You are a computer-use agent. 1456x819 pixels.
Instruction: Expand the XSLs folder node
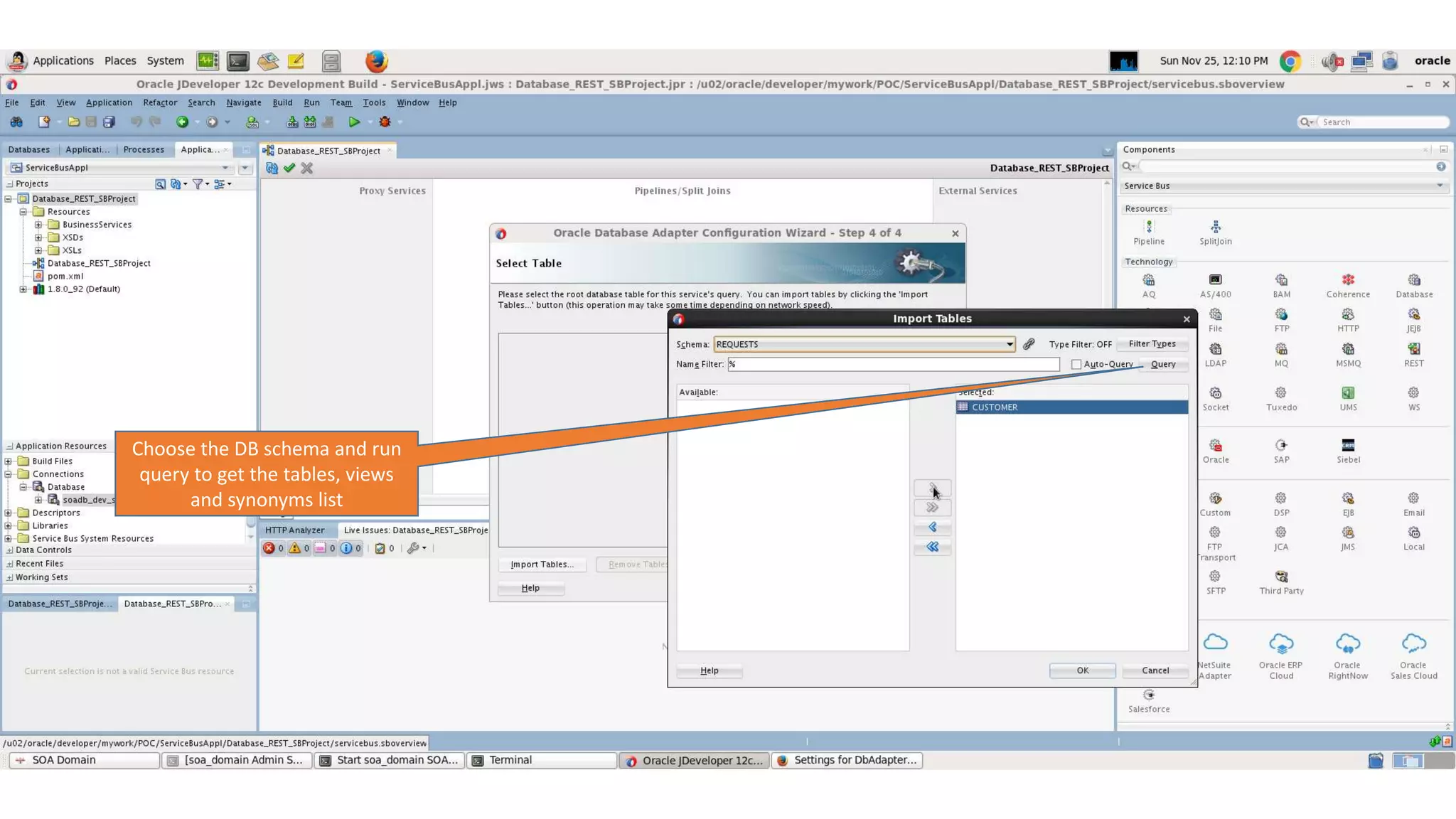(38, 250)
